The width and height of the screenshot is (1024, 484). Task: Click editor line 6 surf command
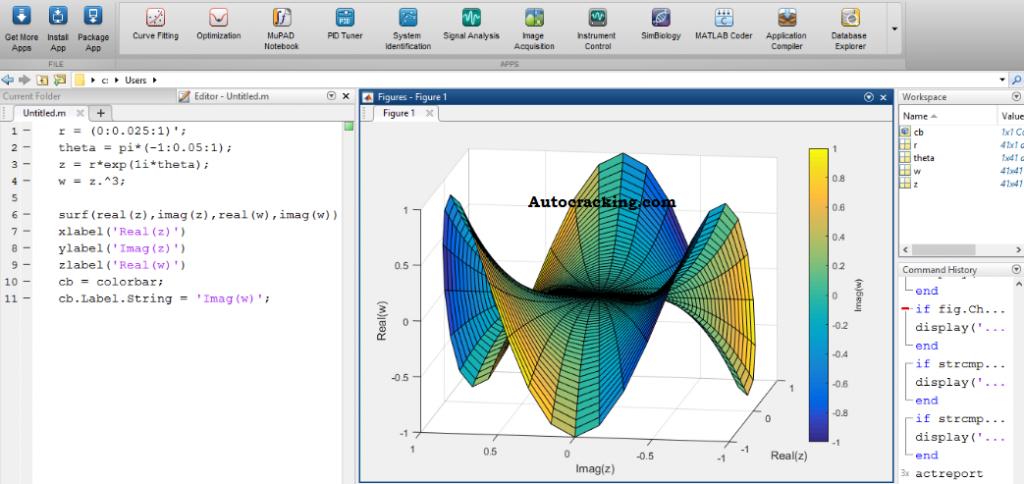point(198,214)
